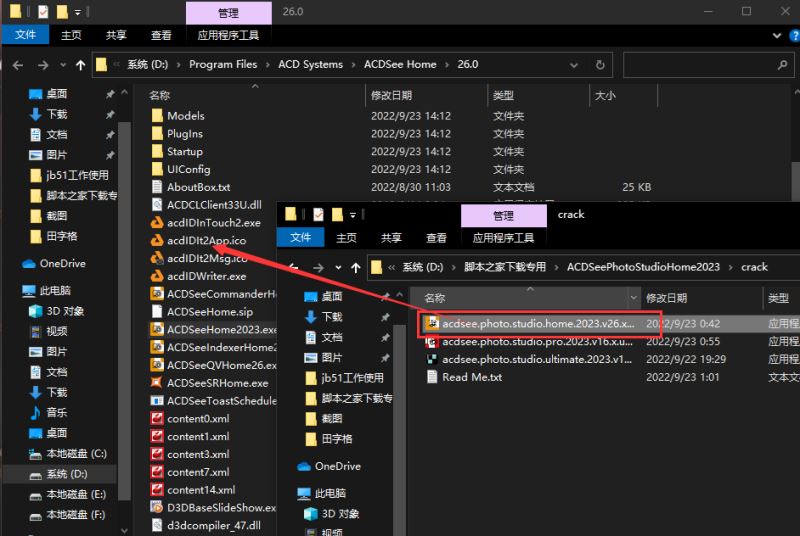
Task: Click ACDSeePhotoStudioHome2023 in crack breadcrumb
Action: (x=643, y=267)
